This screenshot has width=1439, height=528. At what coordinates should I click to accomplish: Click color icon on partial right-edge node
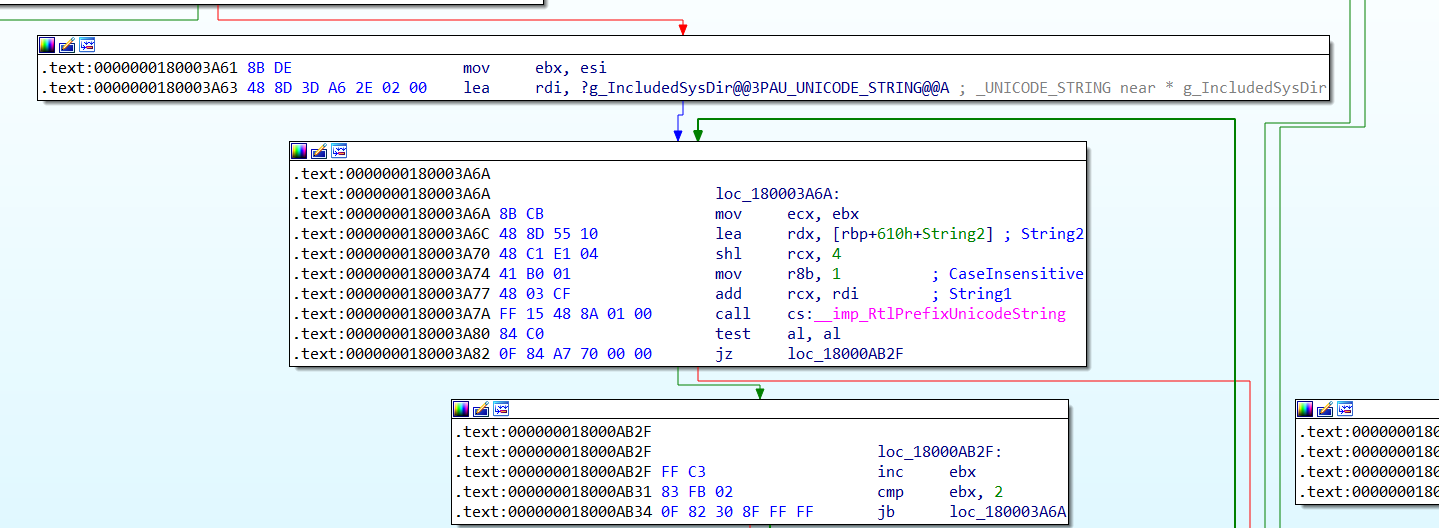click(1305, 409)
